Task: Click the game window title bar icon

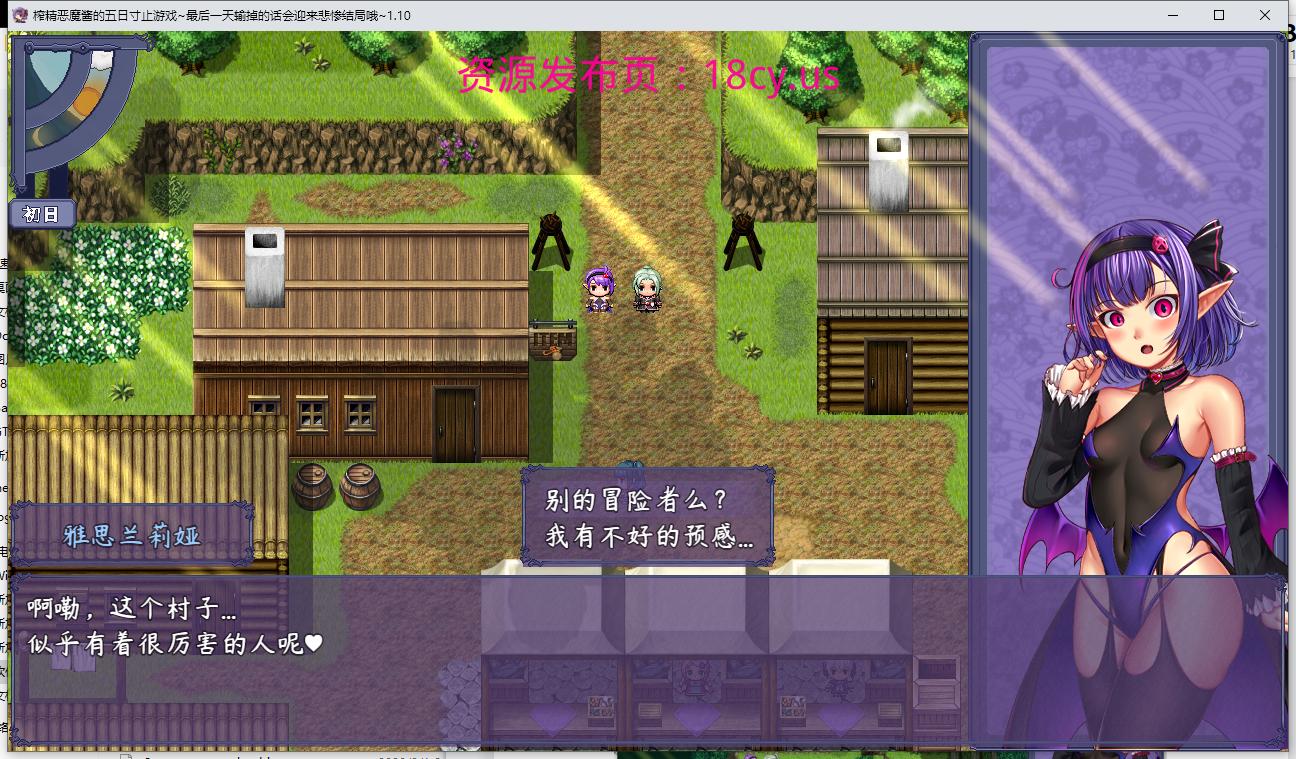Action: pyautogui.click(x=19, y=15)
